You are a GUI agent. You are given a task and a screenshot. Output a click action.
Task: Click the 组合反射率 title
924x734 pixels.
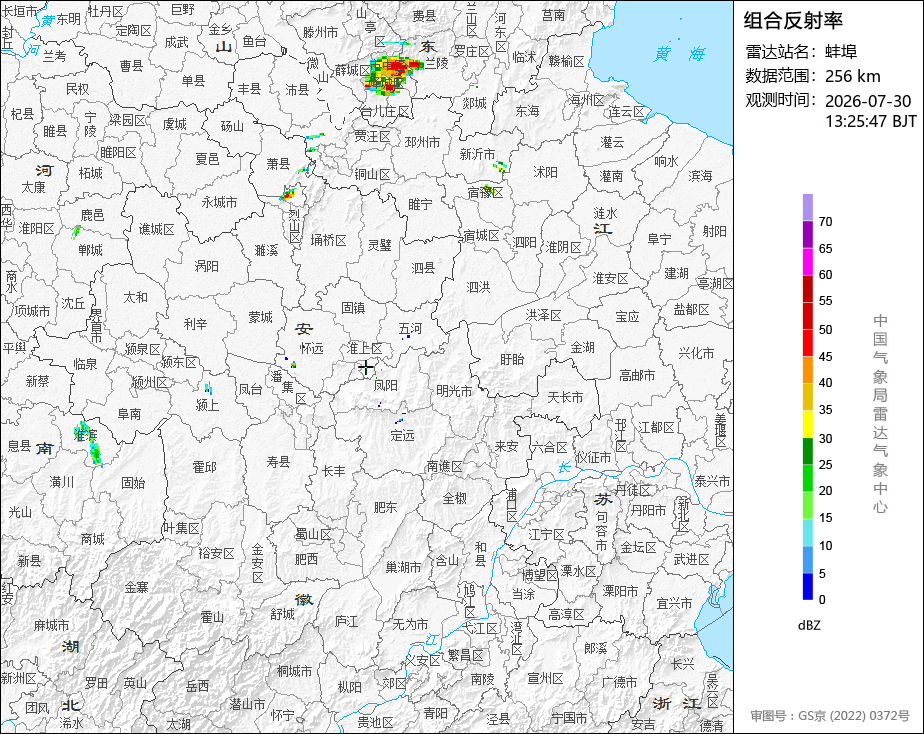coord(793,21)
